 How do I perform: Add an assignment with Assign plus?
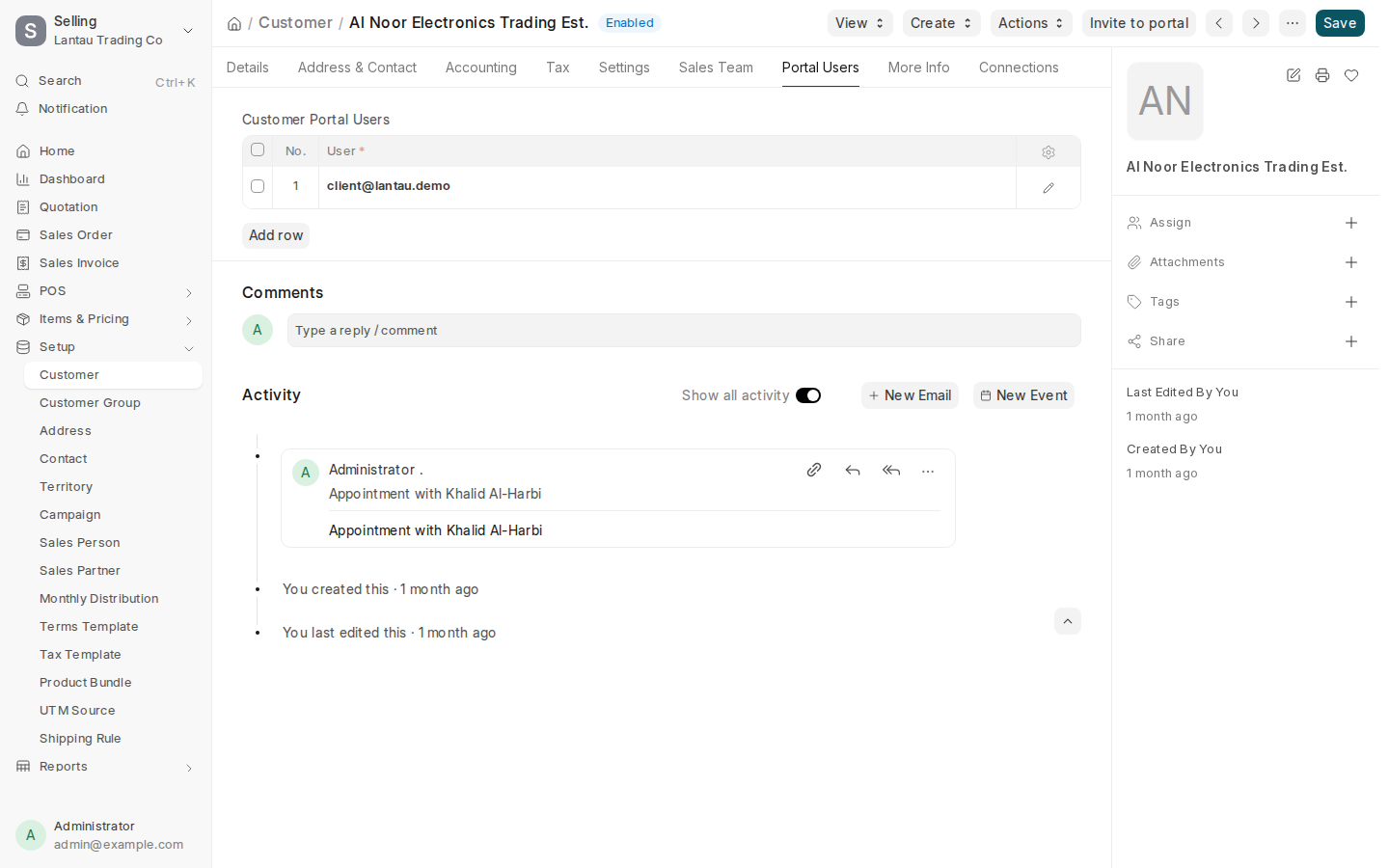(x=1351, y=223)
